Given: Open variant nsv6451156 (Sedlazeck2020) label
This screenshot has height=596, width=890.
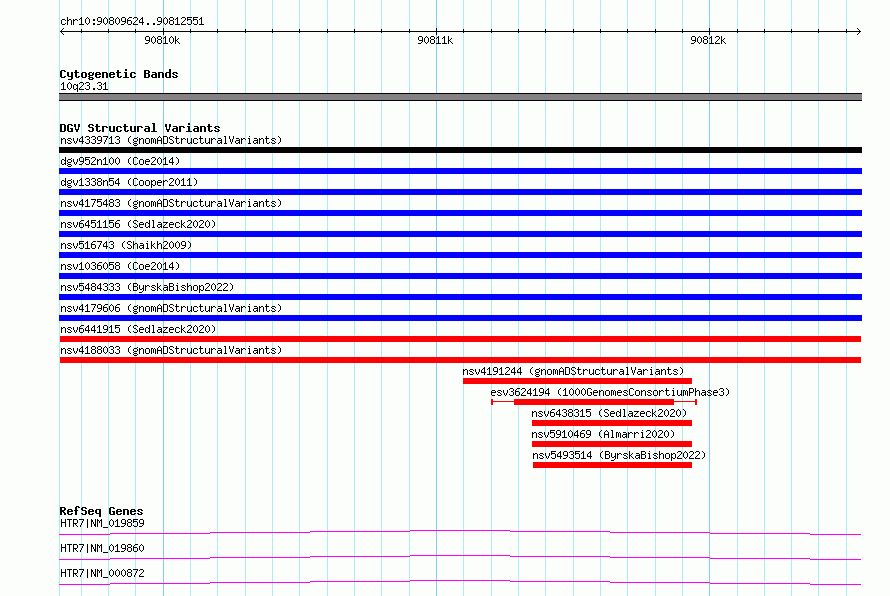Looking at the screenshot, I should pos(138,224).
